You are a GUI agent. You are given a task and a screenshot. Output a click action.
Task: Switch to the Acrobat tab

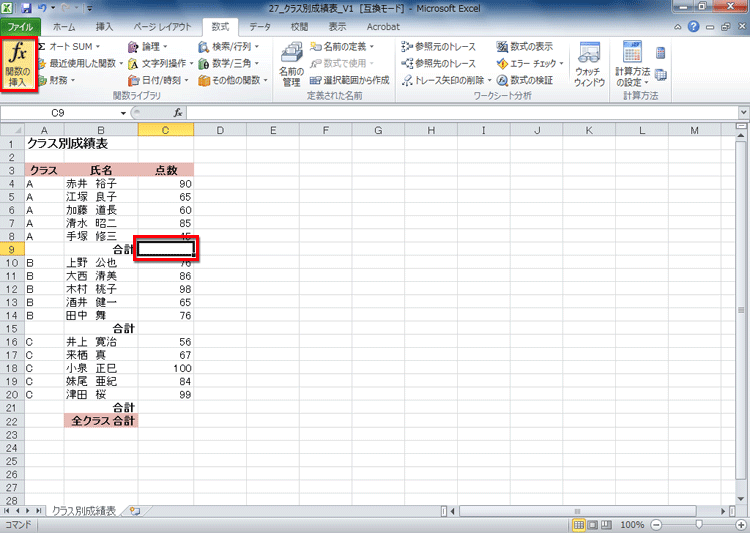click(x=383, y=27)
